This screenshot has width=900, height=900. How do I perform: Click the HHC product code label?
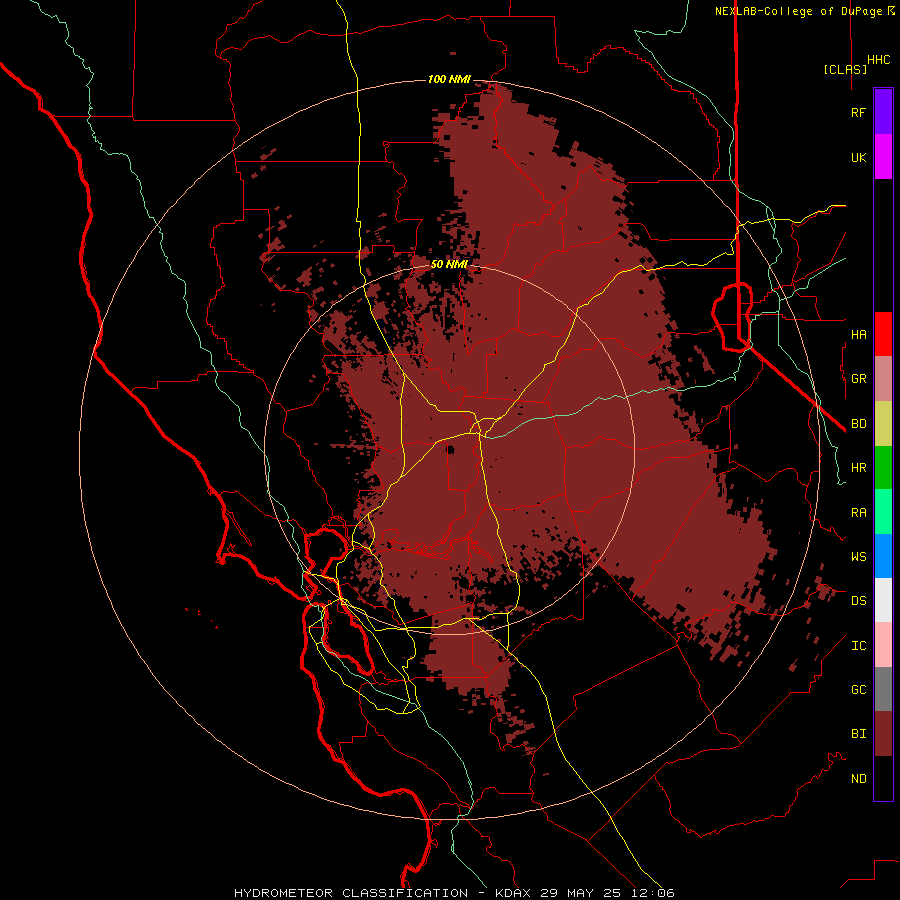click(x=878, y=60)
